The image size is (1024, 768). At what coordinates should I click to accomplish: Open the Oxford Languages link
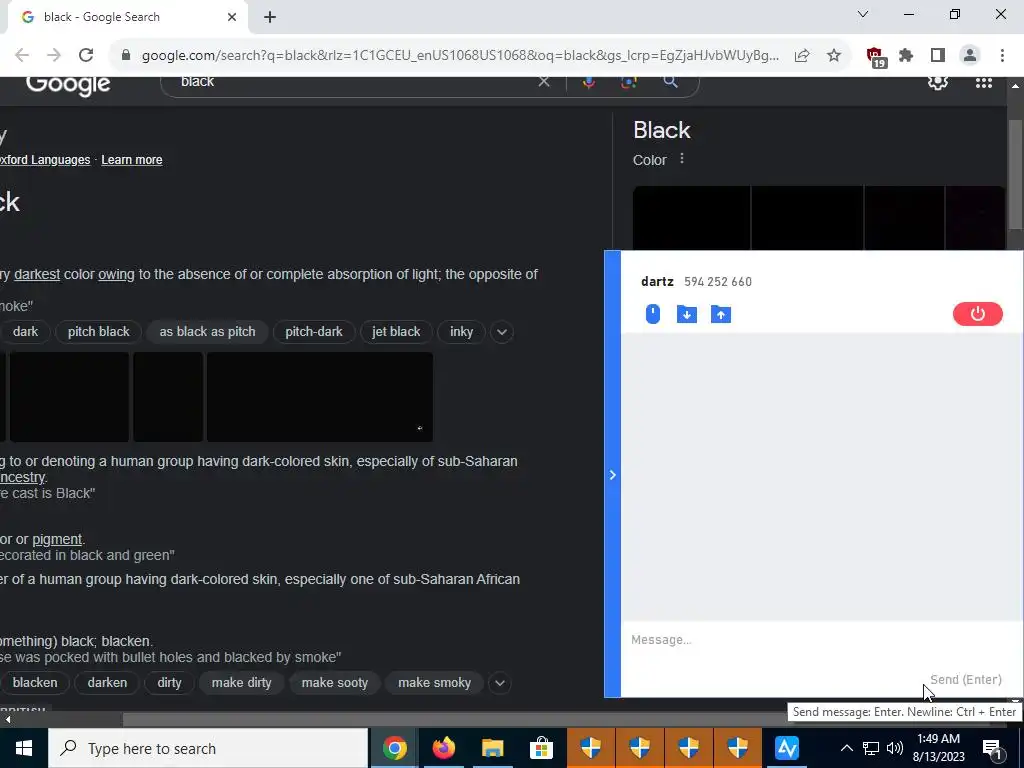click(x=45, y=160)
